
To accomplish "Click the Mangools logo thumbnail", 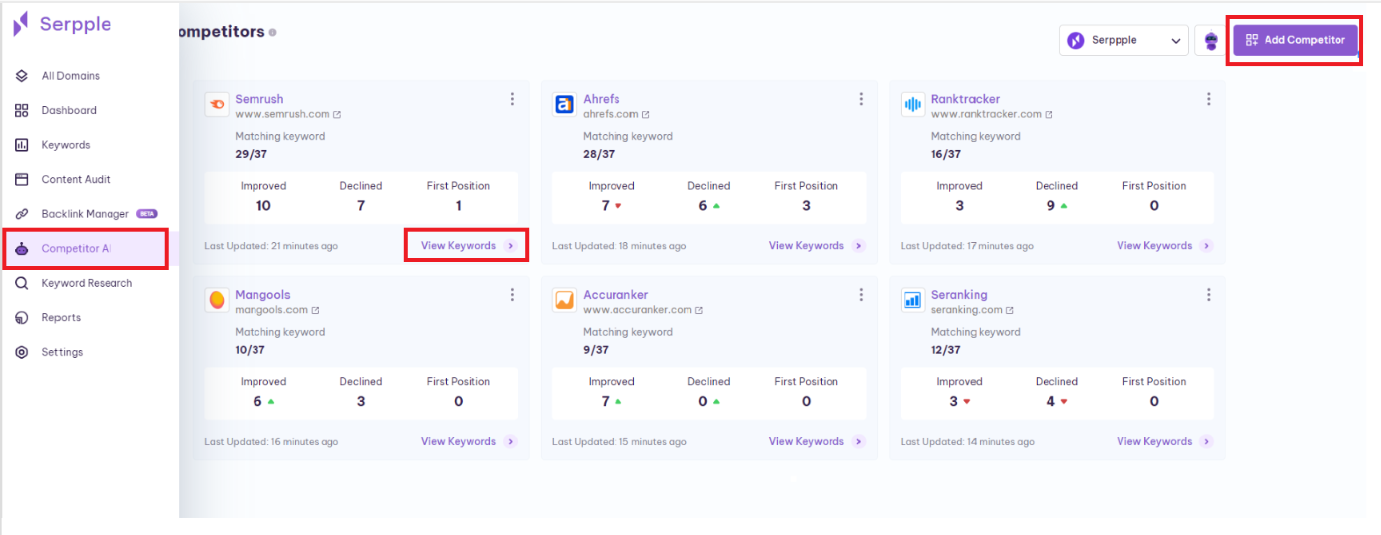I will click(217, 300).
